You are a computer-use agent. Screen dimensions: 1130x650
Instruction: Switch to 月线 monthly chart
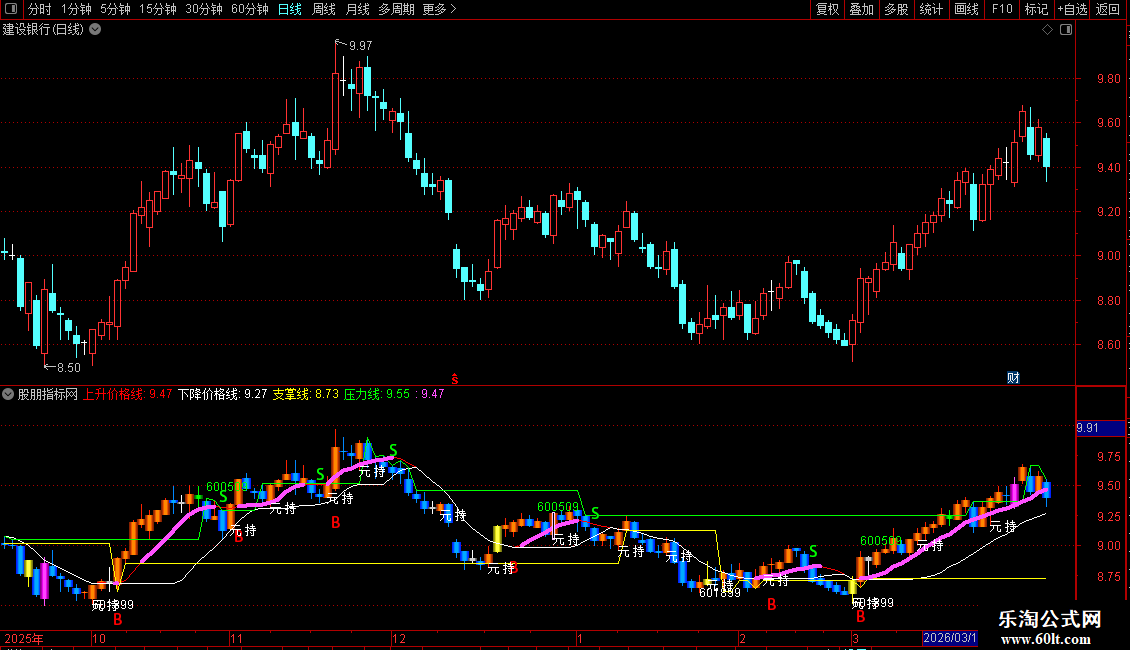pyautogui.click(x=357, y=9)
